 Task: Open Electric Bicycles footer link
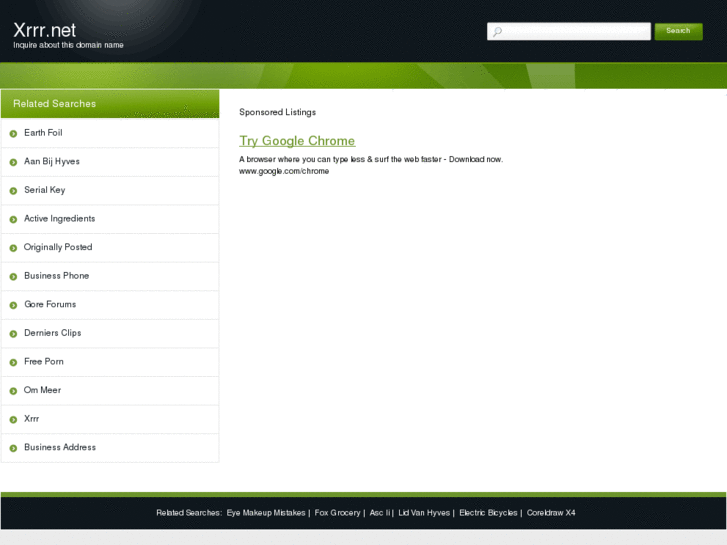click(x=488, y=513)
